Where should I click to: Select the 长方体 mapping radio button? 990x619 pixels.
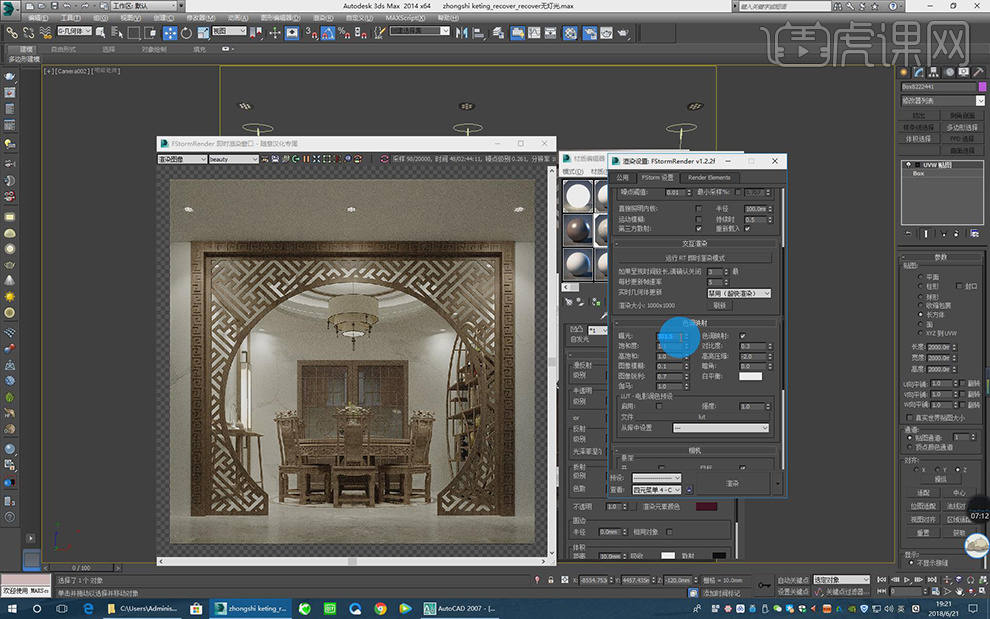pos(921,315)
